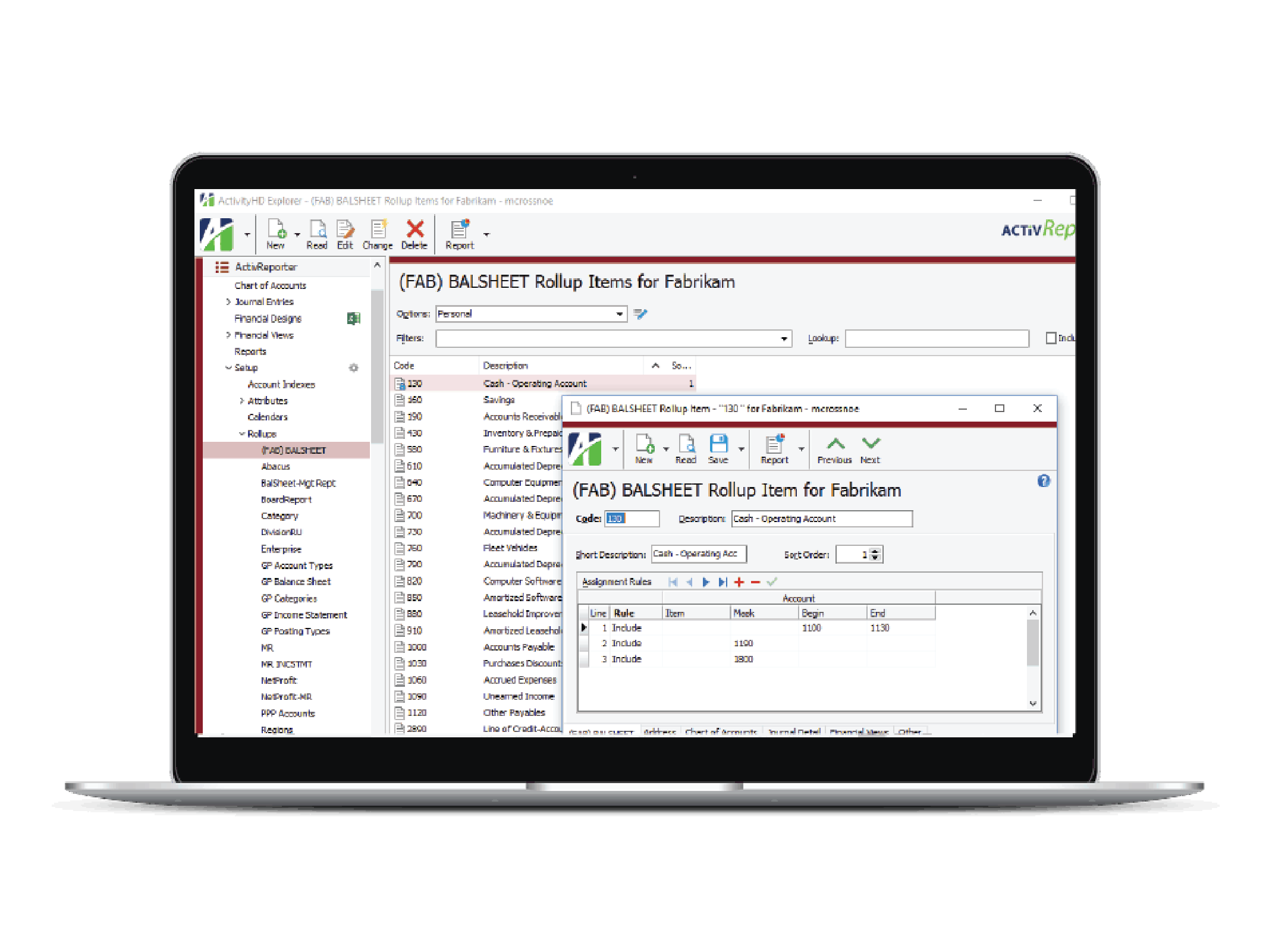Open the blue help icon

click(1044, 481)
